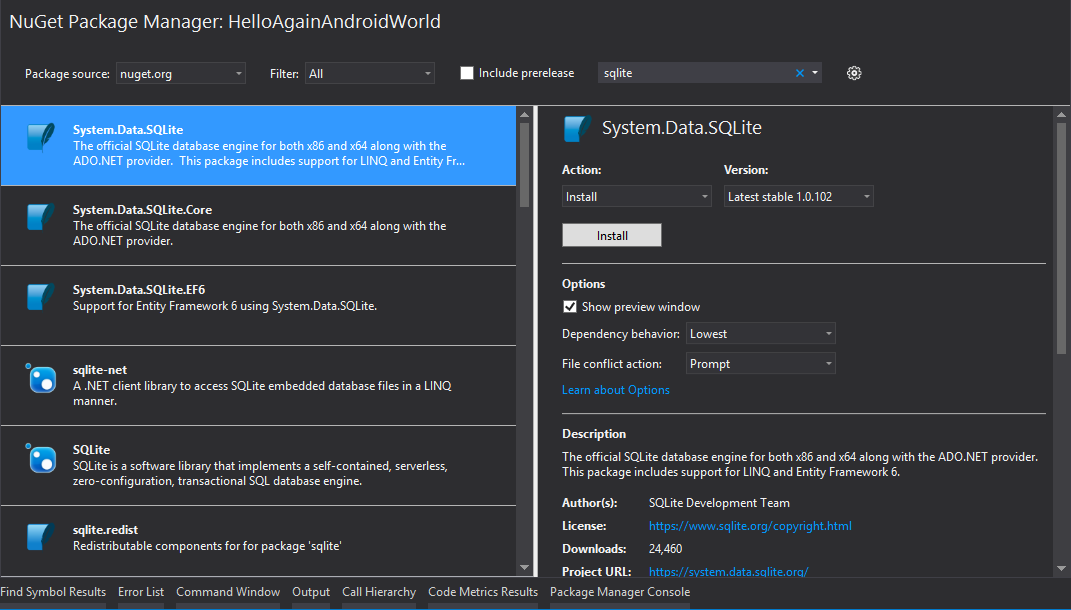Select the System.Data.SQLite.EF6 package icon
The height and width of the screenshot is (610, 1071).
click(x=41, y=297)
